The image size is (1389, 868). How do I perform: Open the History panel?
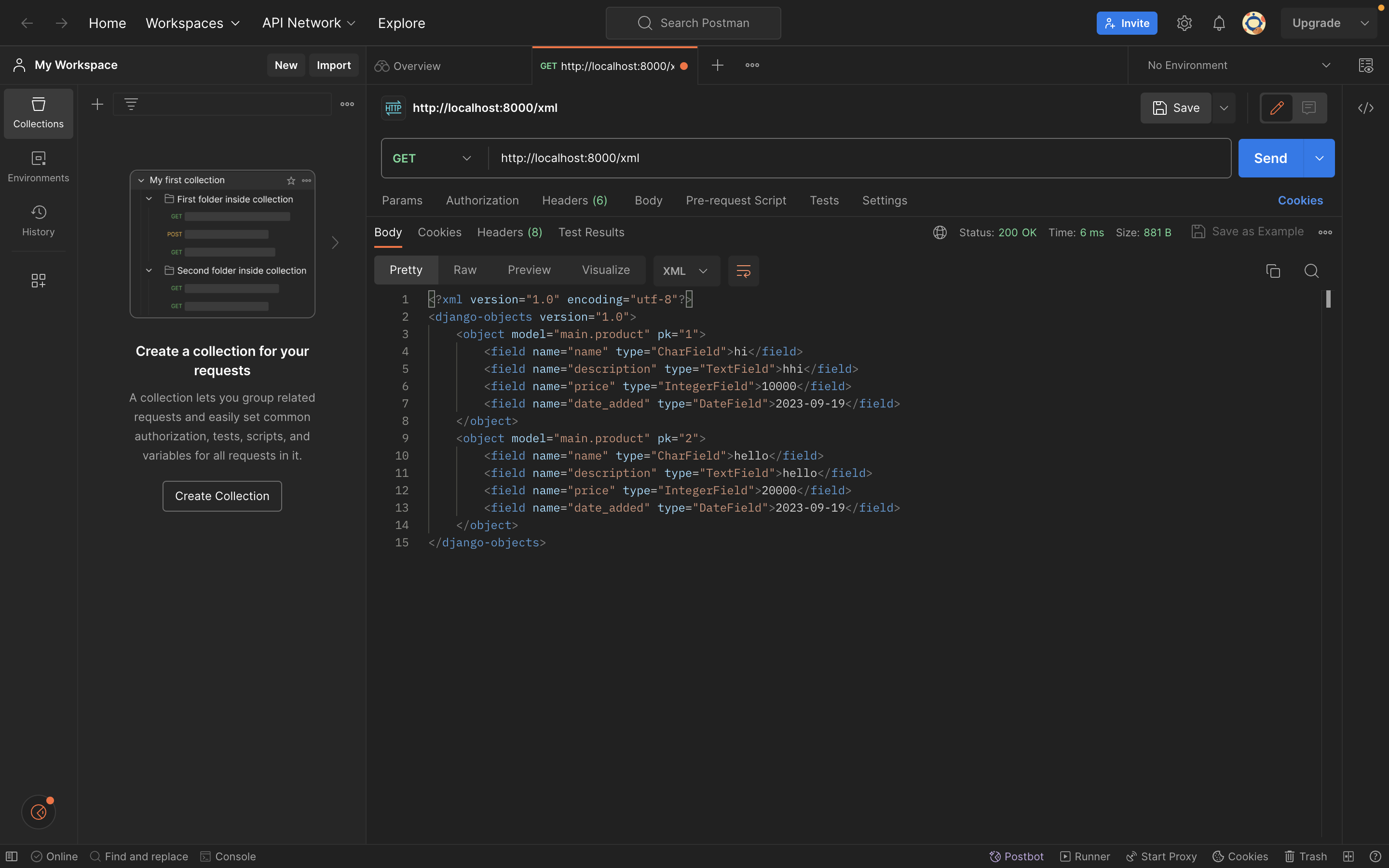[38, 220]
